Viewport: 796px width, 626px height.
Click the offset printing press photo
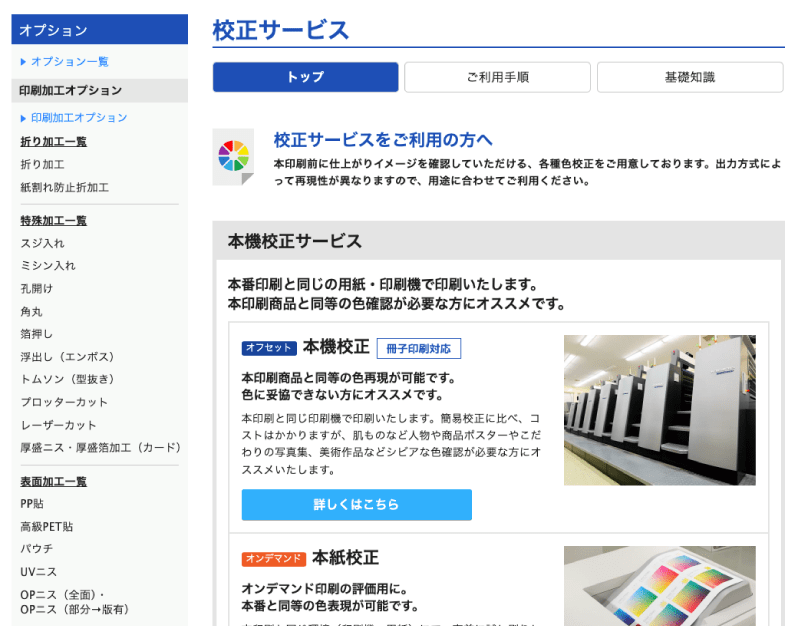[x=659, y=410]
